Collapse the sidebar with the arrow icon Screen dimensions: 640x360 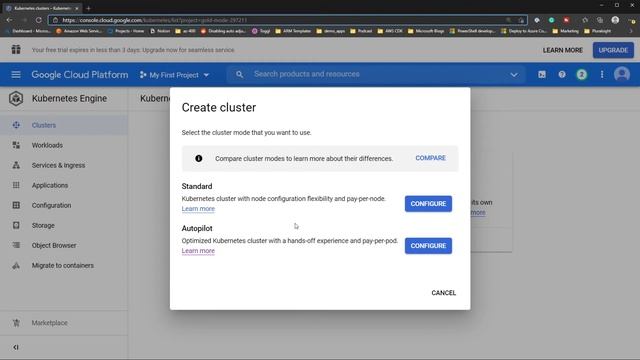(16, 347)
